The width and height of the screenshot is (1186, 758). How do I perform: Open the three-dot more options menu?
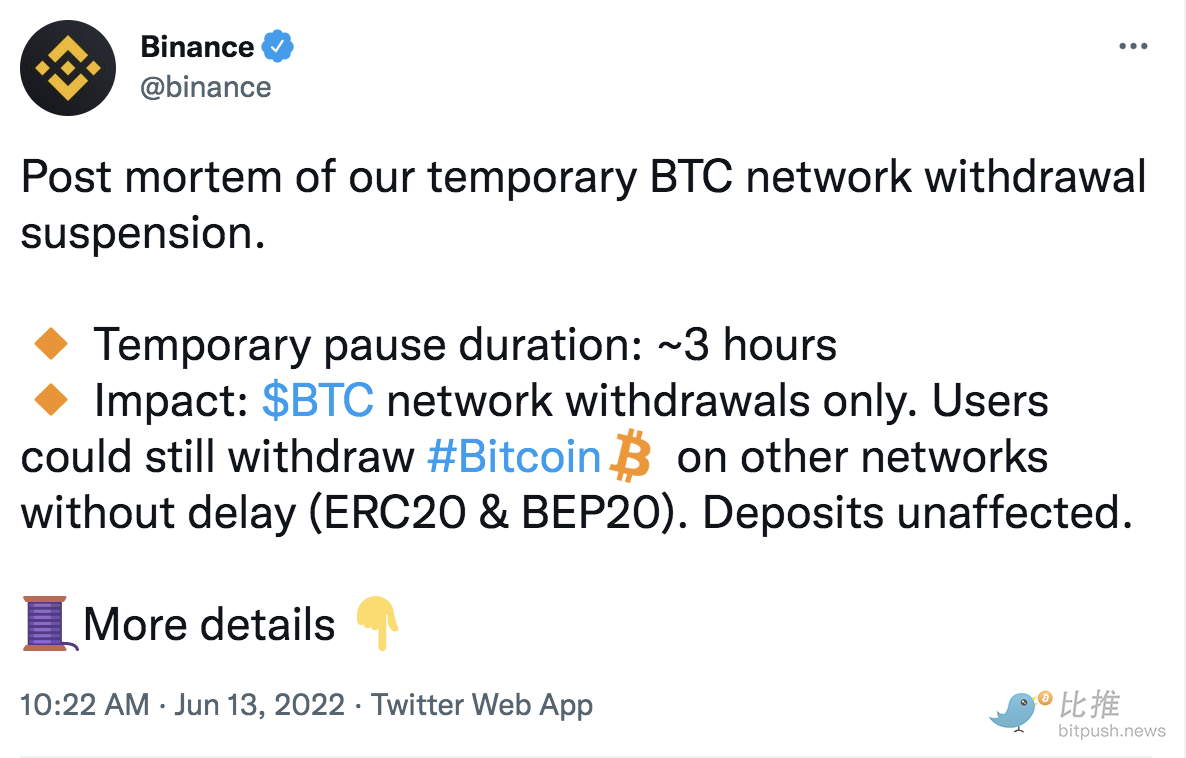pos(1133,47)
